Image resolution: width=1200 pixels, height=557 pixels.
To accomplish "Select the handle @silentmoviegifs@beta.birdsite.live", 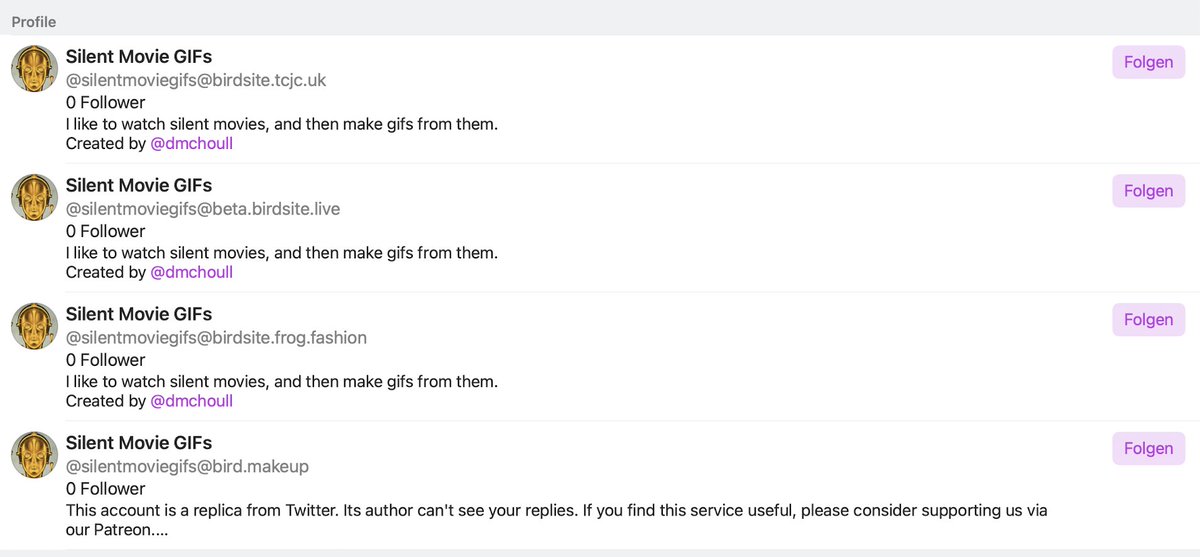I will tap(203, 210).
